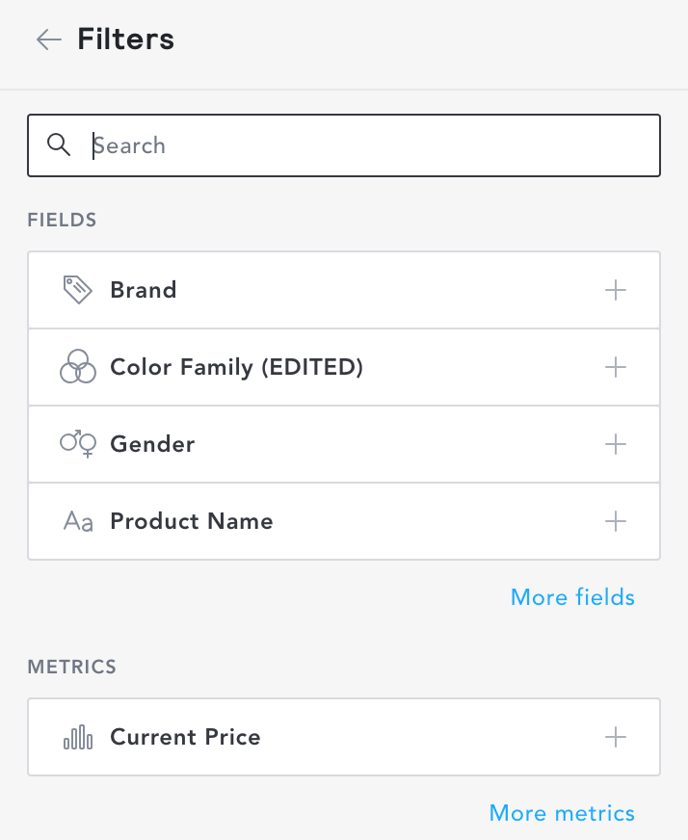Click the Color Family overlapping circles icon

[x=78, y=366]
